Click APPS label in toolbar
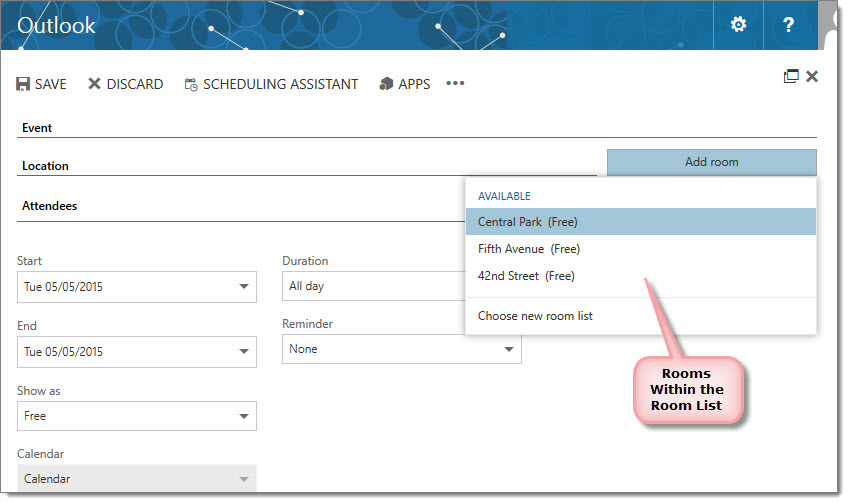The image size is (848, 503). click(414, 84)
